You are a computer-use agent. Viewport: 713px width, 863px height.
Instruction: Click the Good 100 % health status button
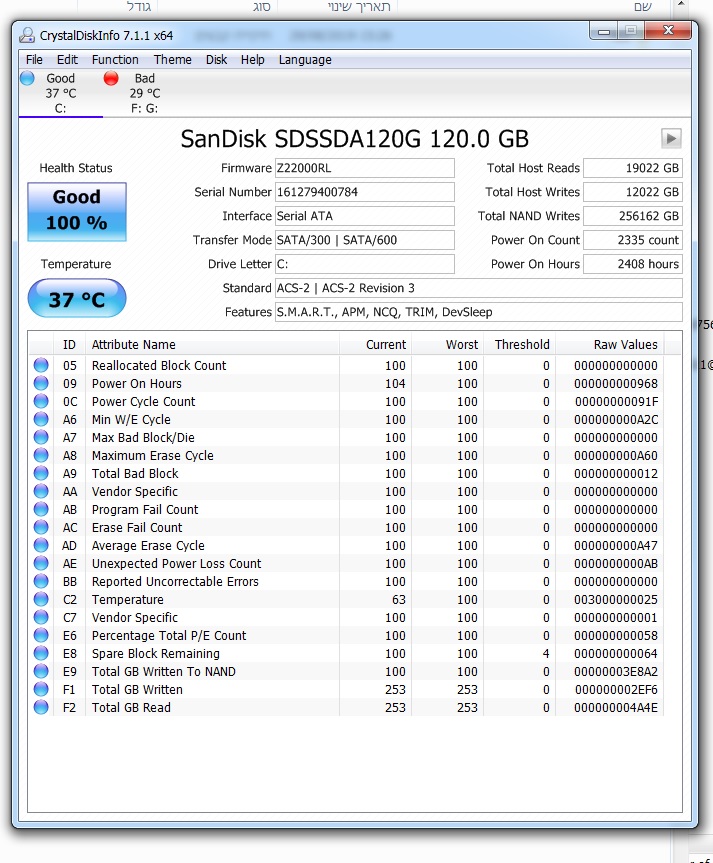[x=77, y=211]
